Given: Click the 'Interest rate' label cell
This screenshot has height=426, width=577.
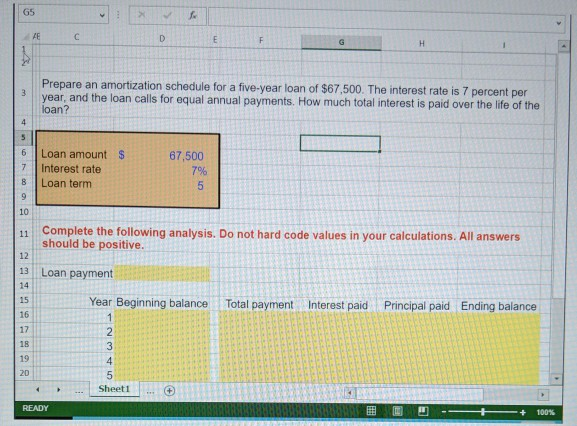Looking at the screenshot, I should tap(71, 169).
